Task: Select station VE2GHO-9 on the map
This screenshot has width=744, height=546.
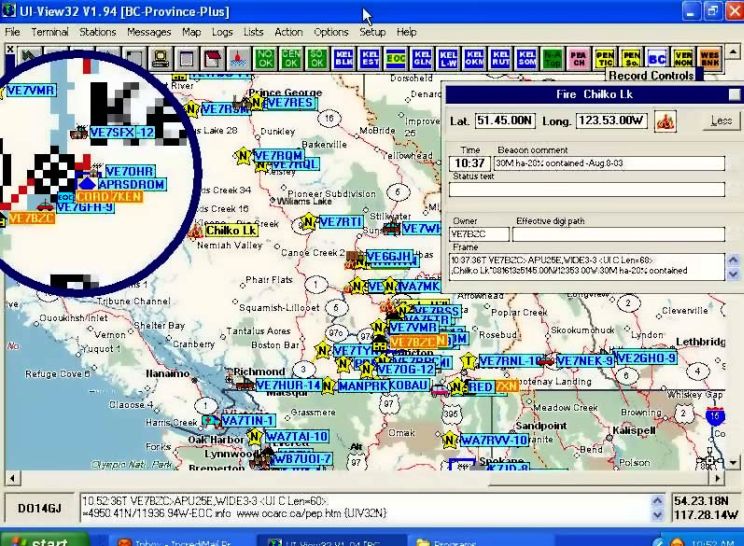Action: [646, 358]
